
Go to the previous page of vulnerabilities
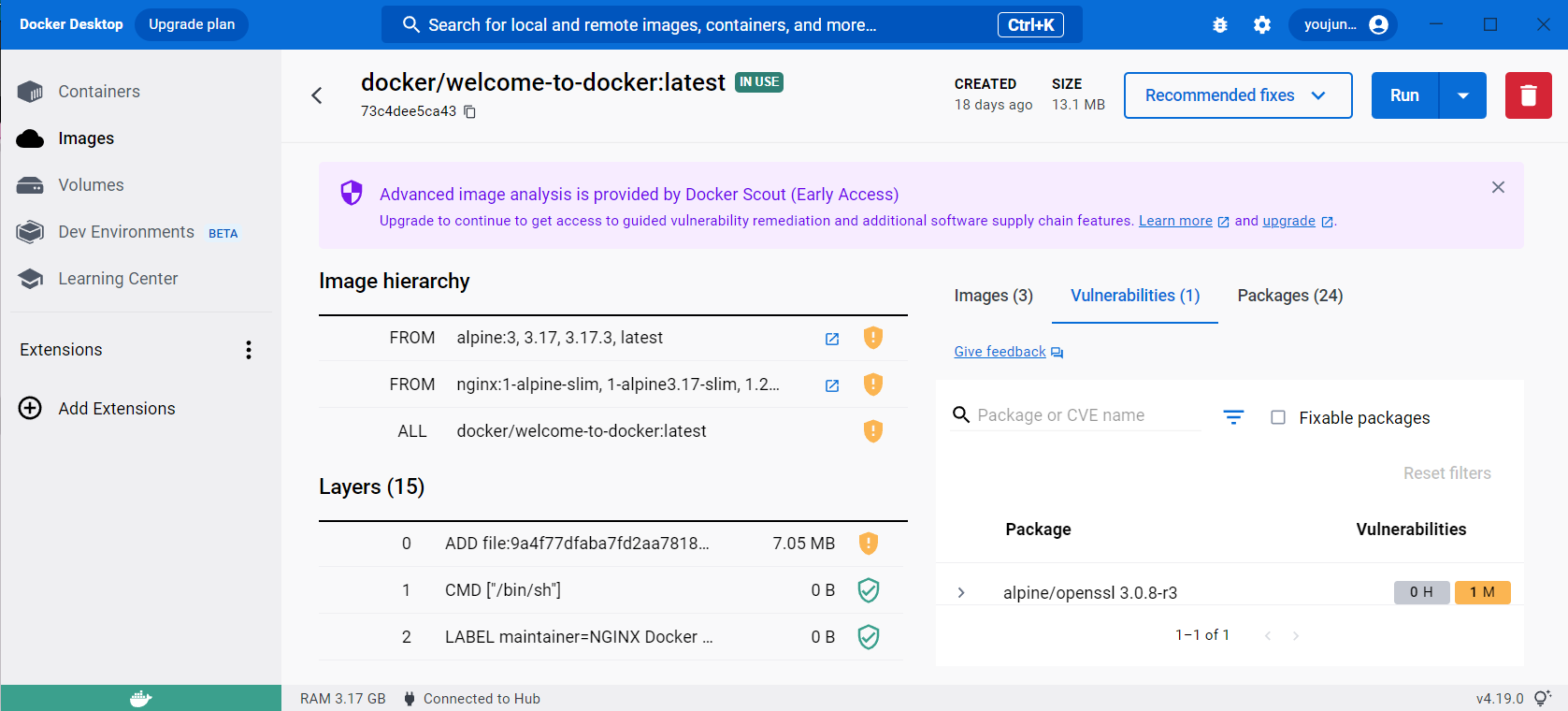click(1268, 636)
